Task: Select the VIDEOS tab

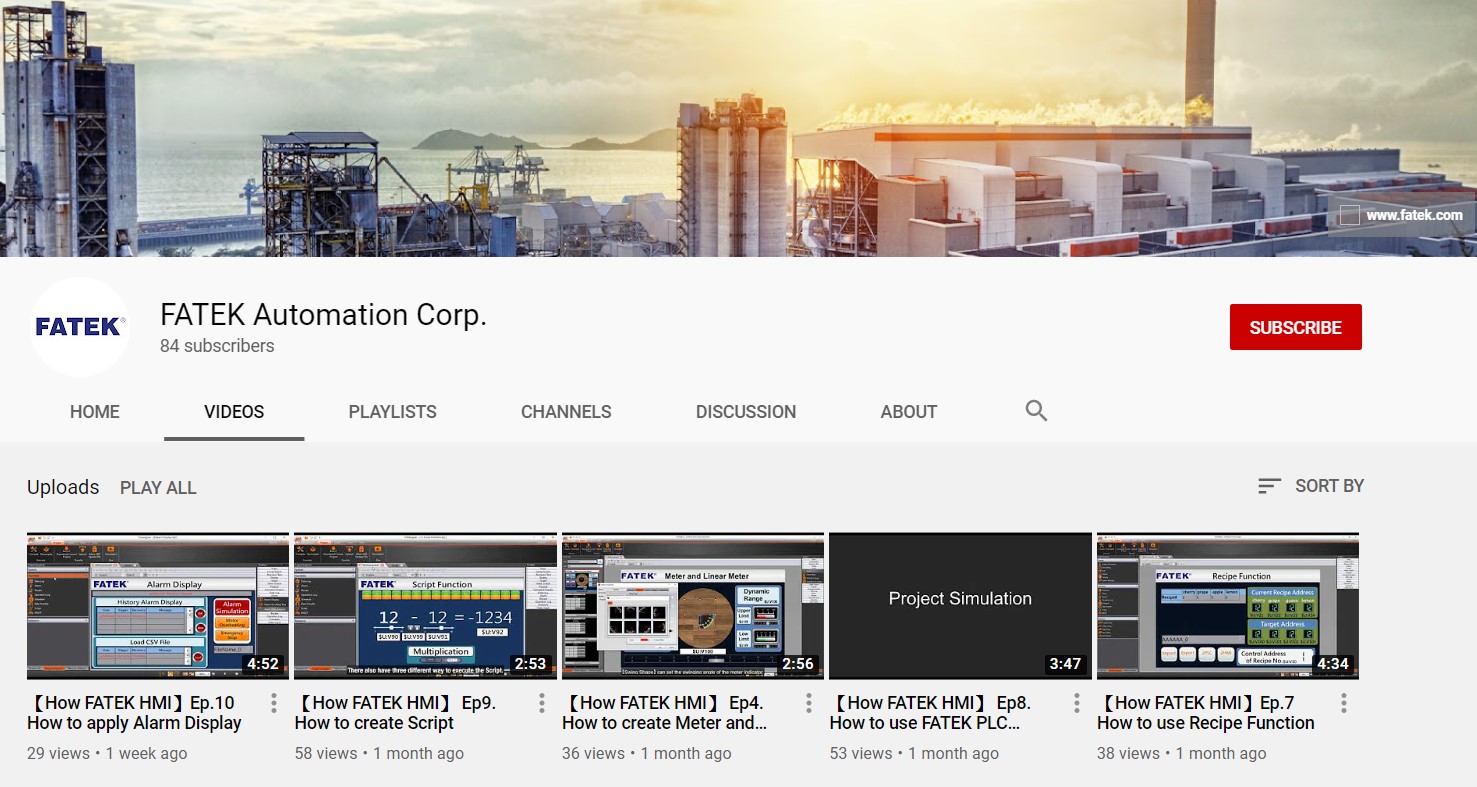Action: pyautogui.click(x=234, y=412)
